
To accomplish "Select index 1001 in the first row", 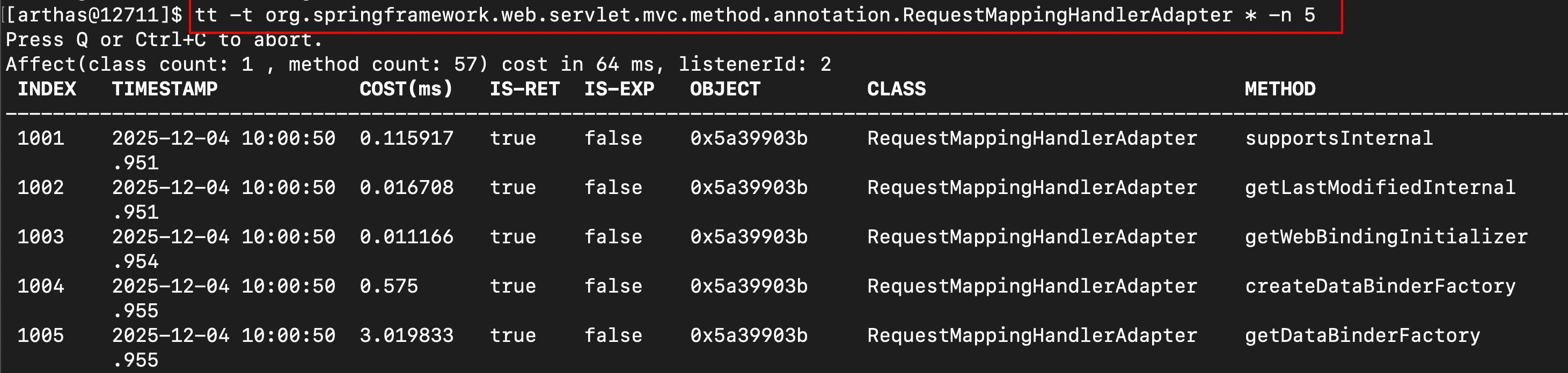I will click(41, 138).
